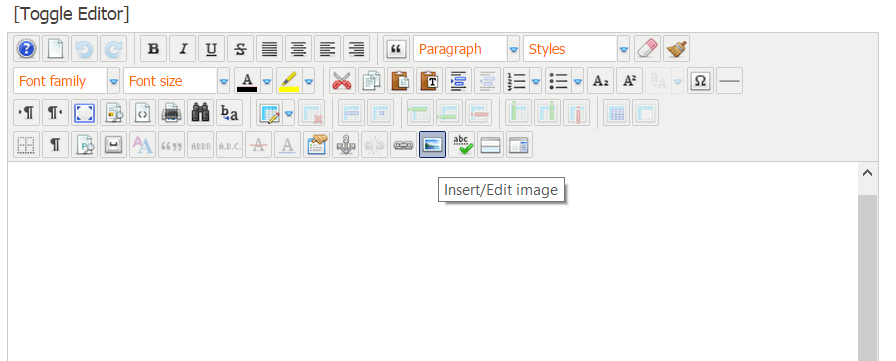Image resolution: width=896 pixels, height=361 pixels.
Task: Click the Print icon
Action: [171, 113]
